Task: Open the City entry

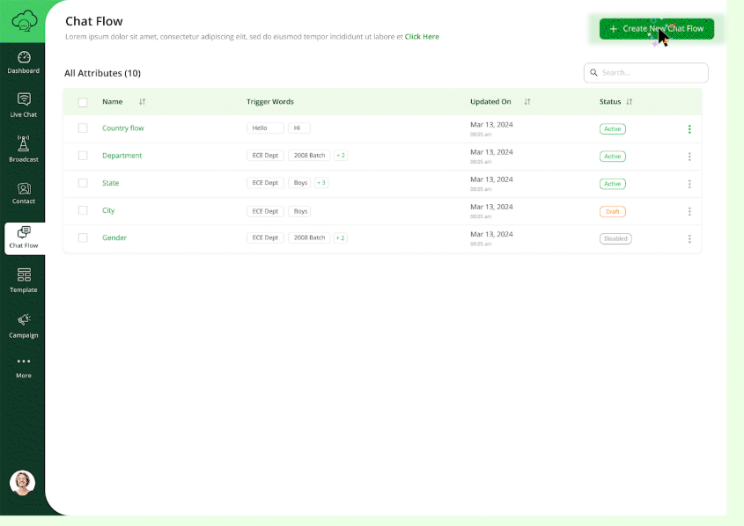Action: pos(108,210)
